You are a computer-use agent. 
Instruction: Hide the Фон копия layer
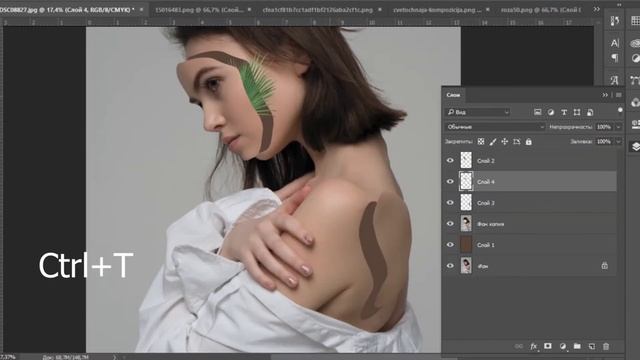point(450,224)
